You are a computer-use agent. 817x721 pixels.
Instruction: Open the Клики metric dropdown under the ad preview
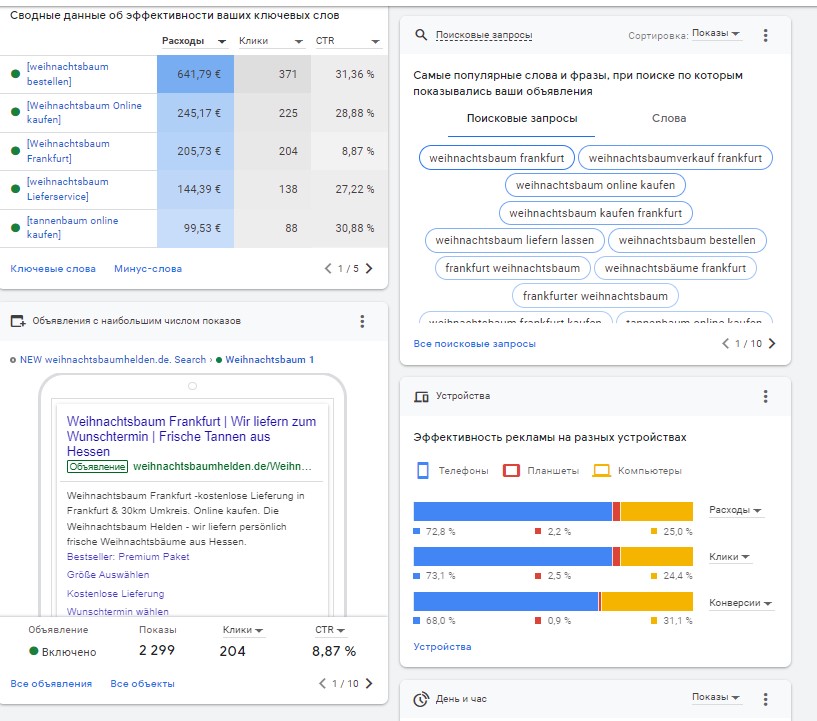pos(243,630)
